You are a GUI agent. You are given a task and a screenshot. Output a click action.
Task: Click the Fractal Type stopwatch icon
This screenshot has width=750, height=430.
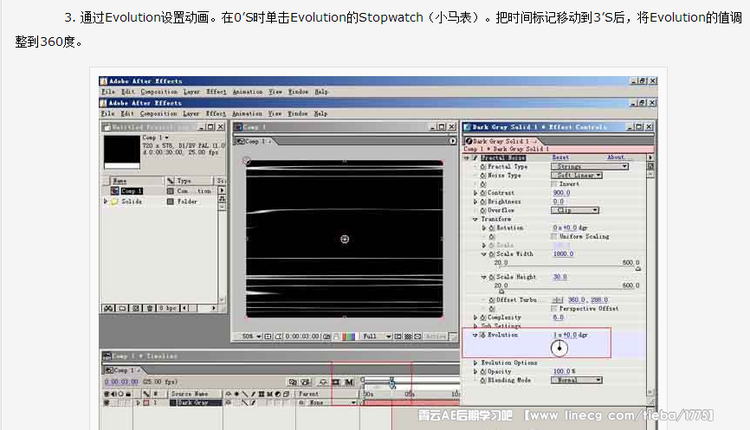[483, 166]
